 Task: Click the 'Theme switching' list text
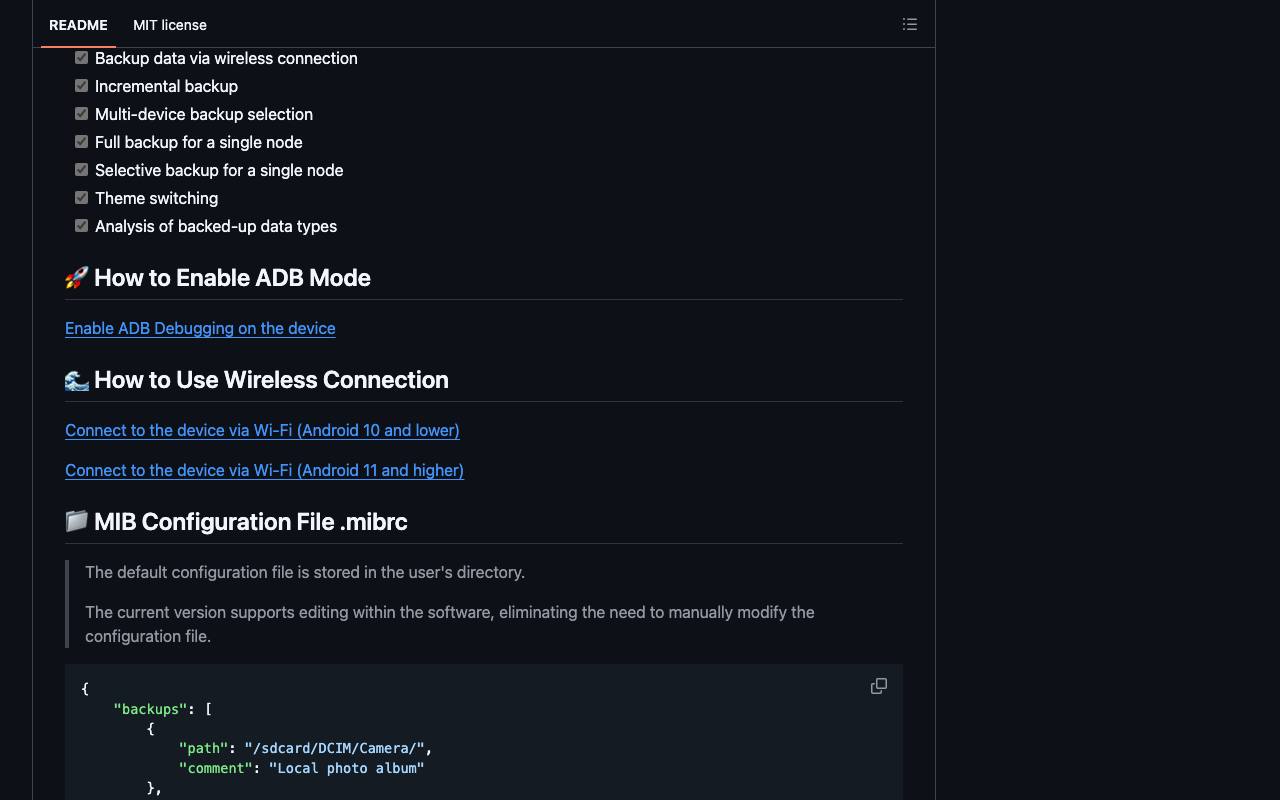pyautogui.click(x=156, y=198)
